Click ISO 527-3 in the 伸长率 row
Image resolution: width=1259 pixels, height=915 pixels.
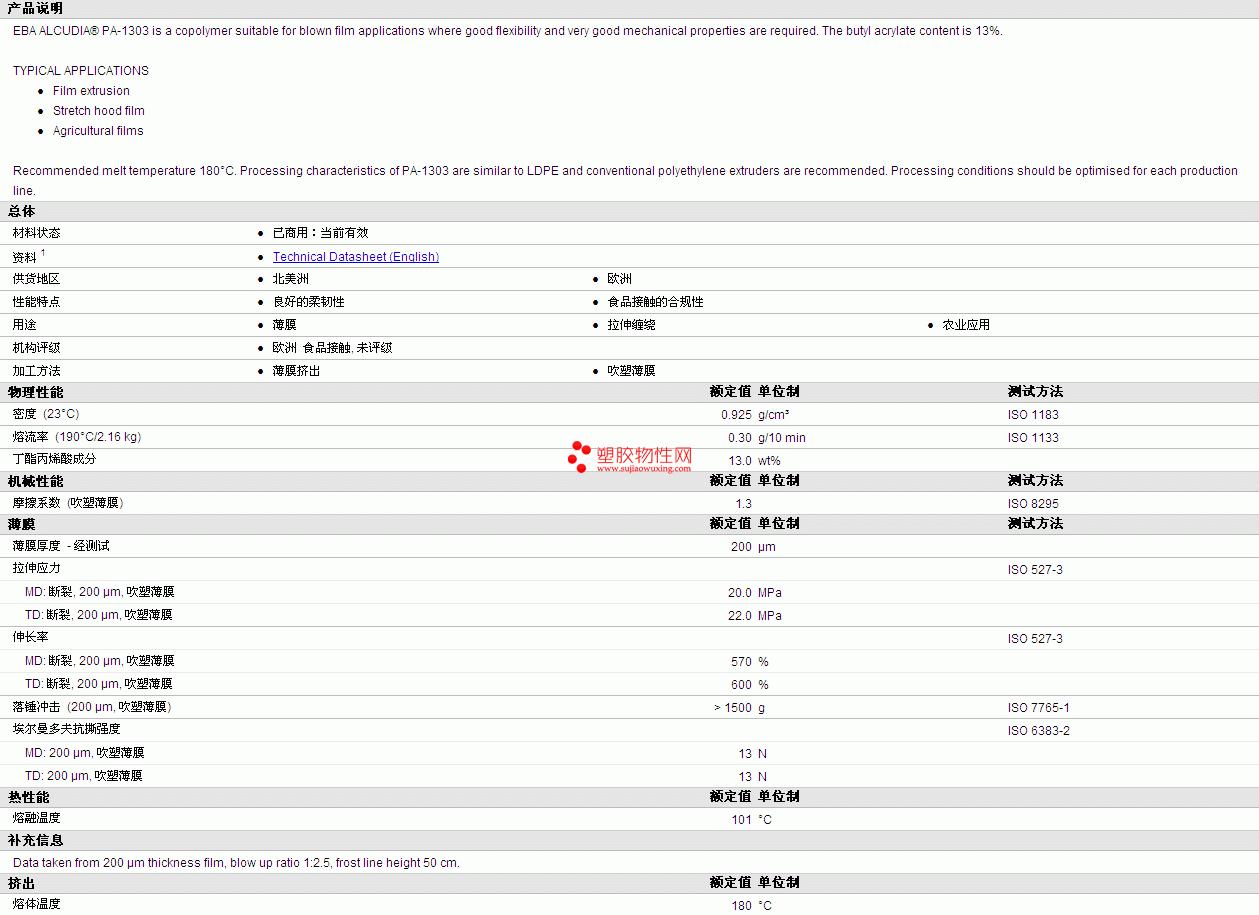pyautogui.click(x=1035, y=639)
